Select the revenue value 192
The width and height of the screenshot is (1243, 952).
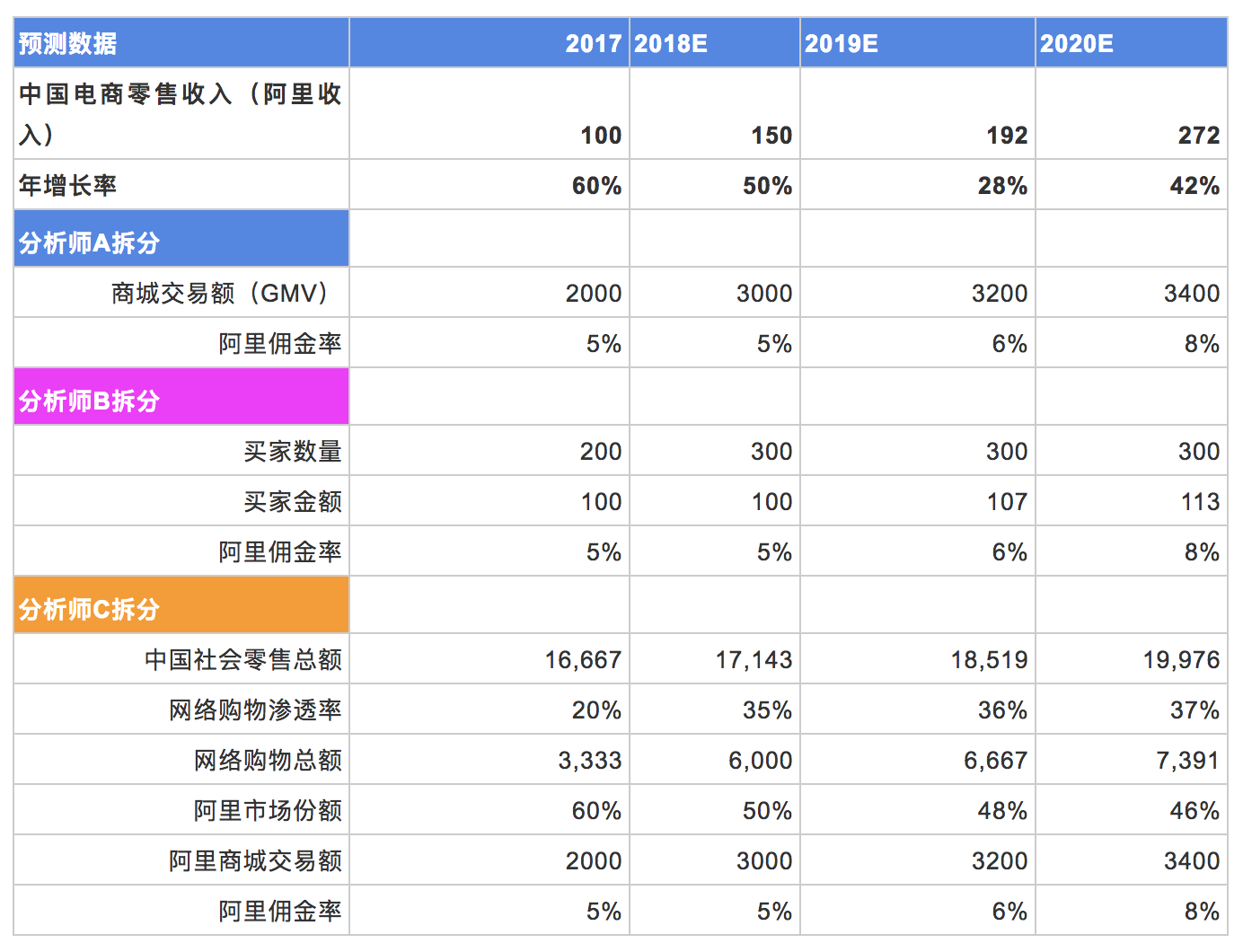click(1007, 136)
